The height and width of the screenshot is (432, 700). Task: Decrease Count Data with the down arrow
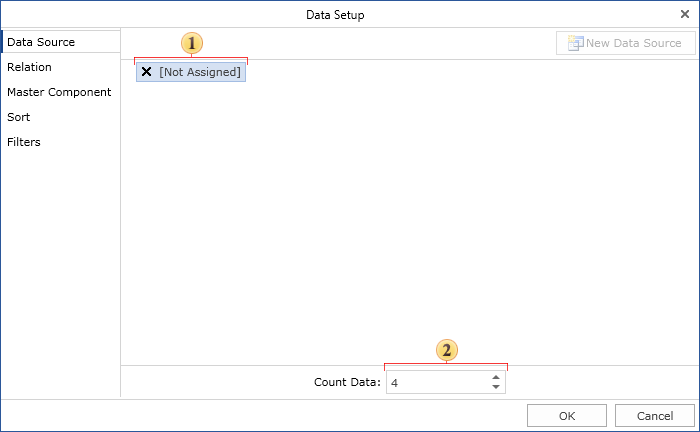[x=496, y=387]
